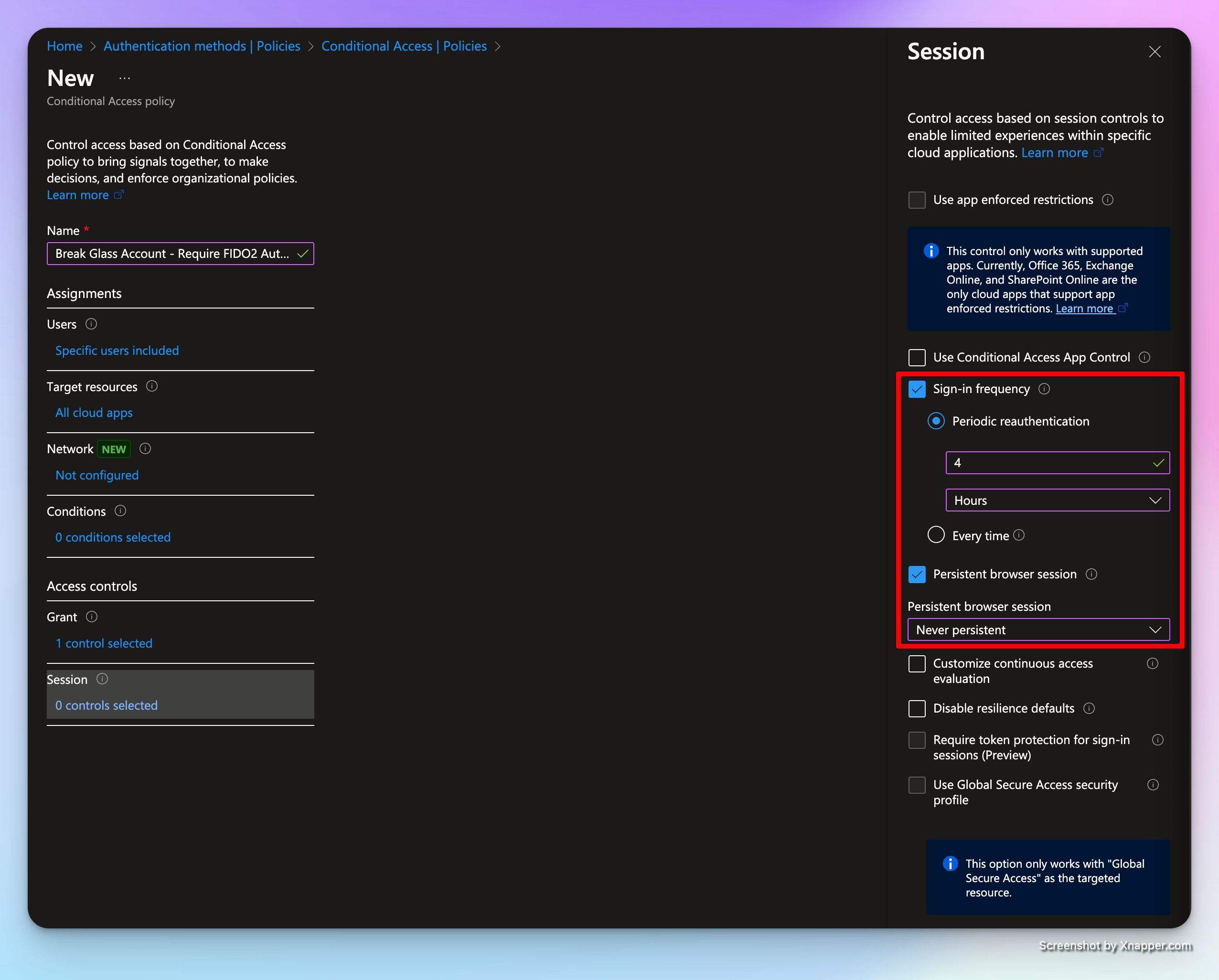1219x980 pixels.
Task: Navigate to Authentication methods Policies breadcrumb
Action: pyautogui.click(x=201, y=46)
